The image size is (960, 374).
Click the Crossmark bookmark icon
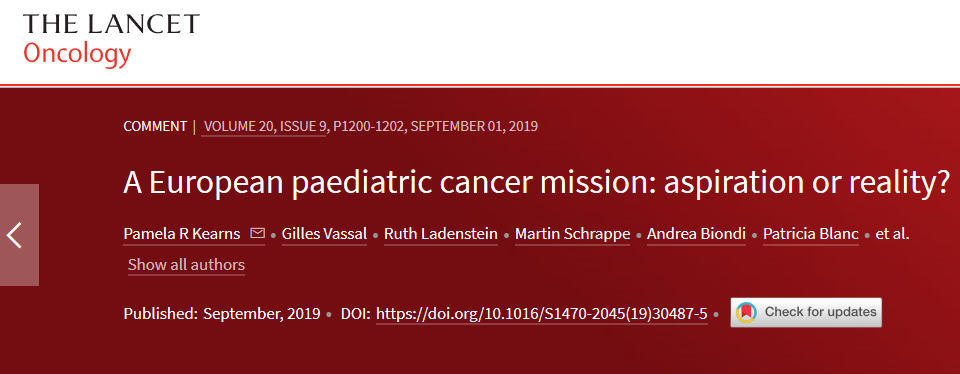746,312
